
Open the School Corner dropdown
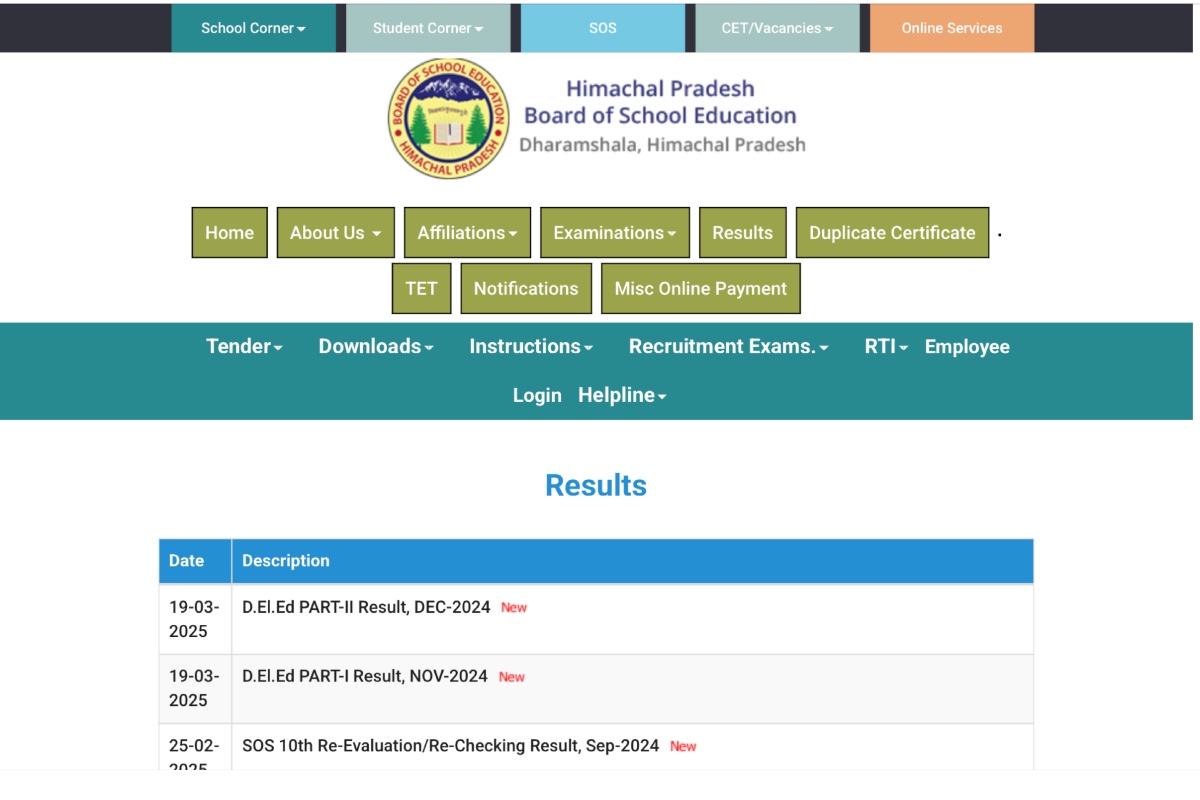[253, 28]
